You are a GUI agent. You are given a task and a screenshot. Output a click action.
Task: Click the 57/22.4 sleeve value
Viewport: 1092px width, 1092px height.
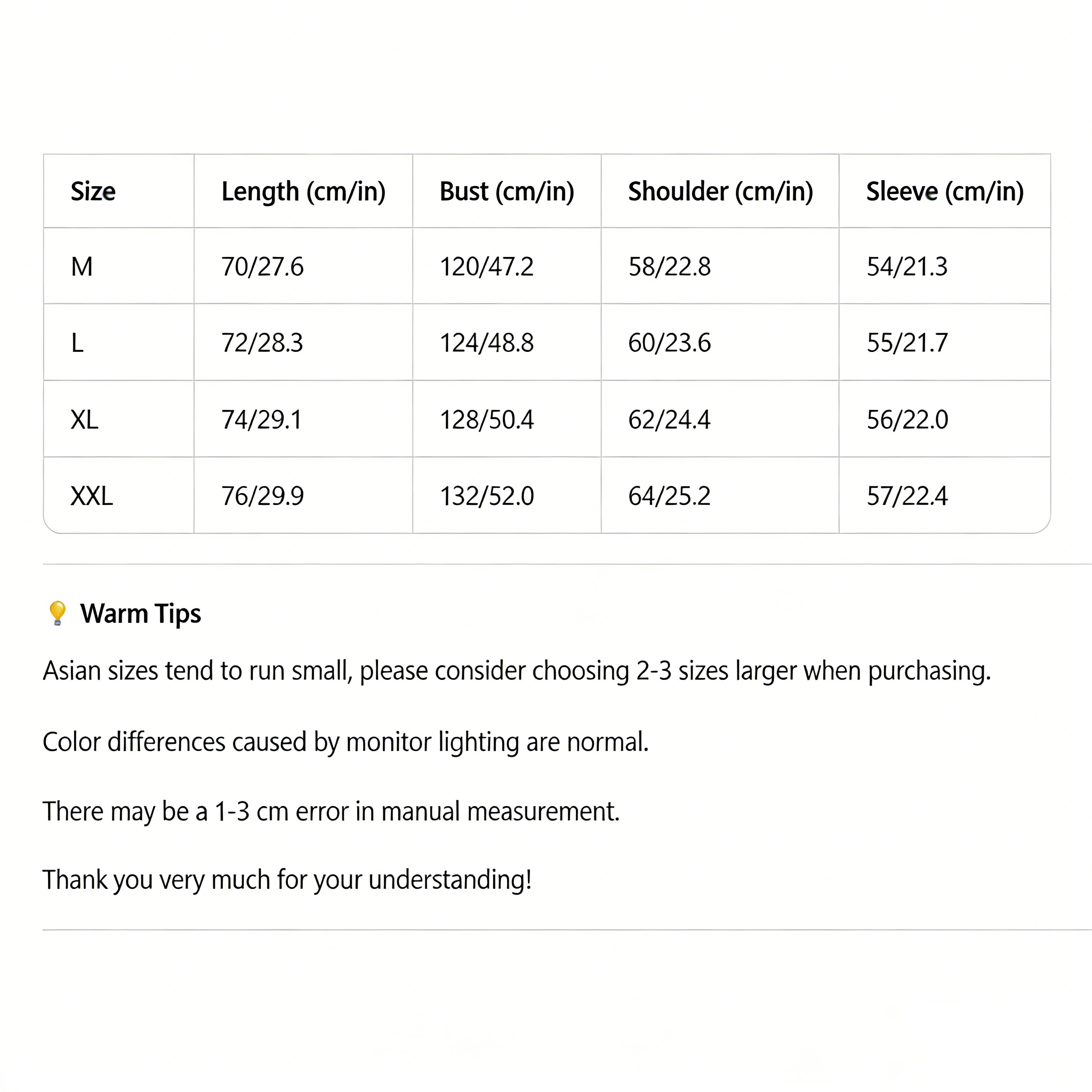point(907,496)
